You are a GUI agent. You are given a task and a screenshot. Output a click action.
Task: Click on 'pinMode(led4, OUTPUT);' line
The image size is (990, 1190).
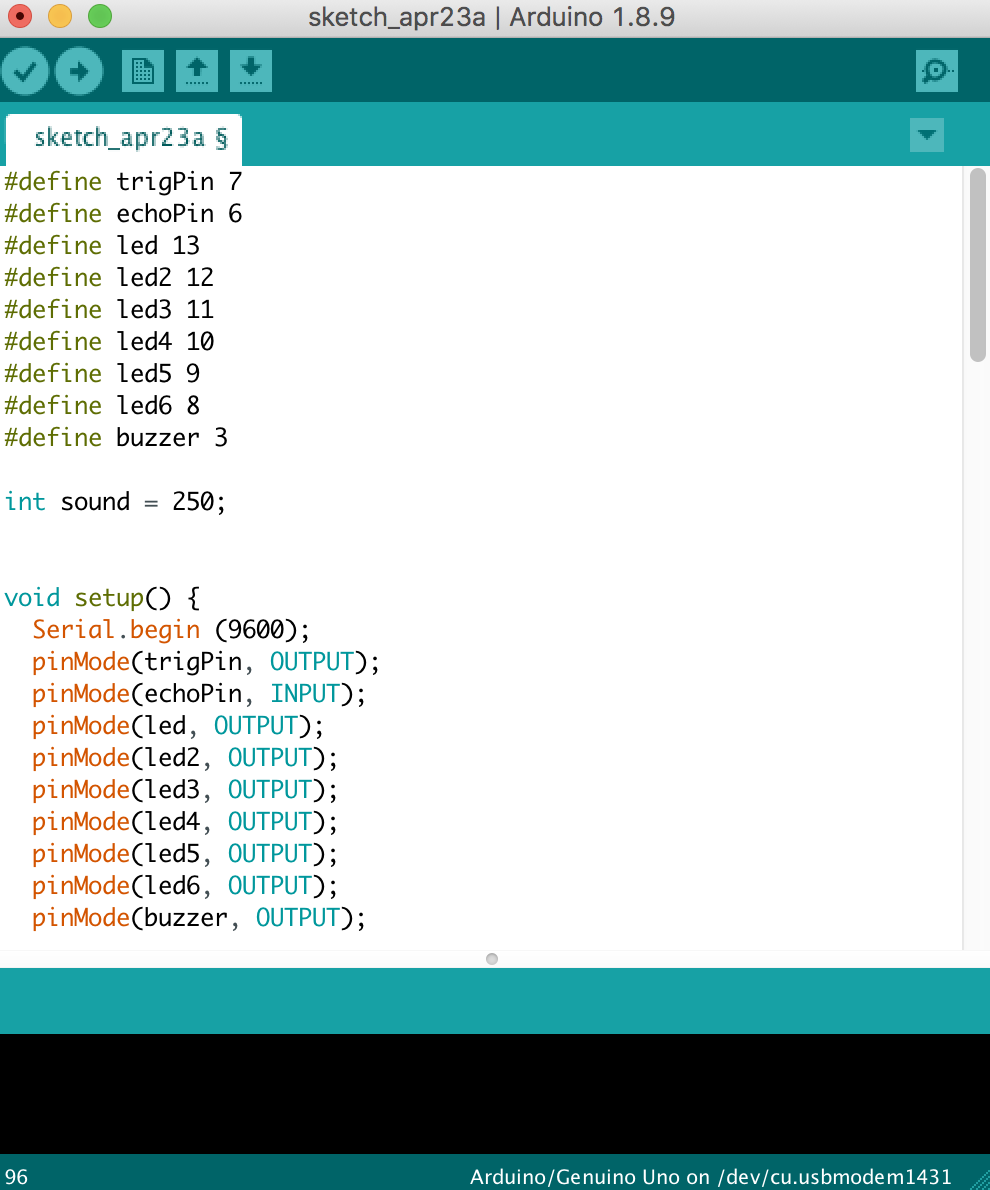(184, 822)
